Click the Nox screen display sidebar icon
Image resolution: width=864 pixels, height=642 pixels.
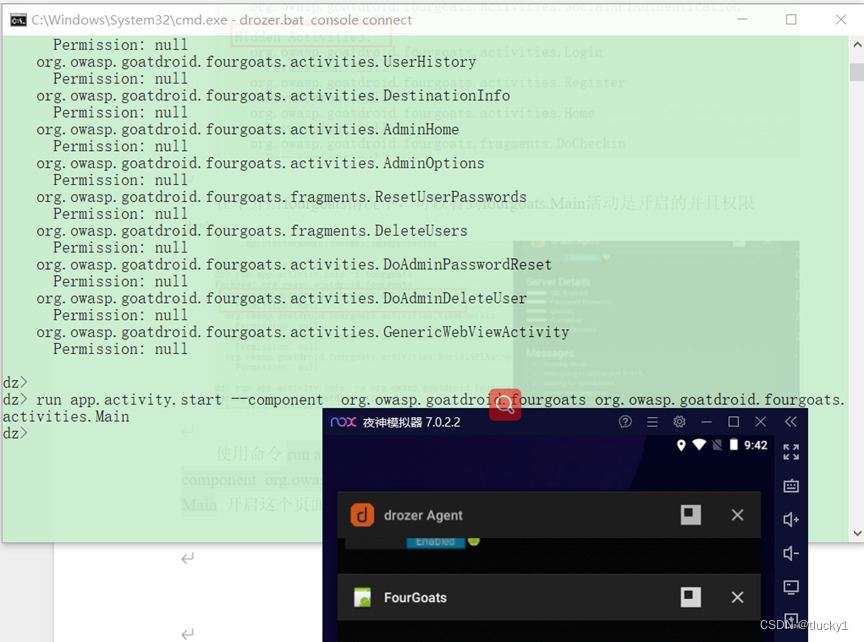tap(791, 587)
